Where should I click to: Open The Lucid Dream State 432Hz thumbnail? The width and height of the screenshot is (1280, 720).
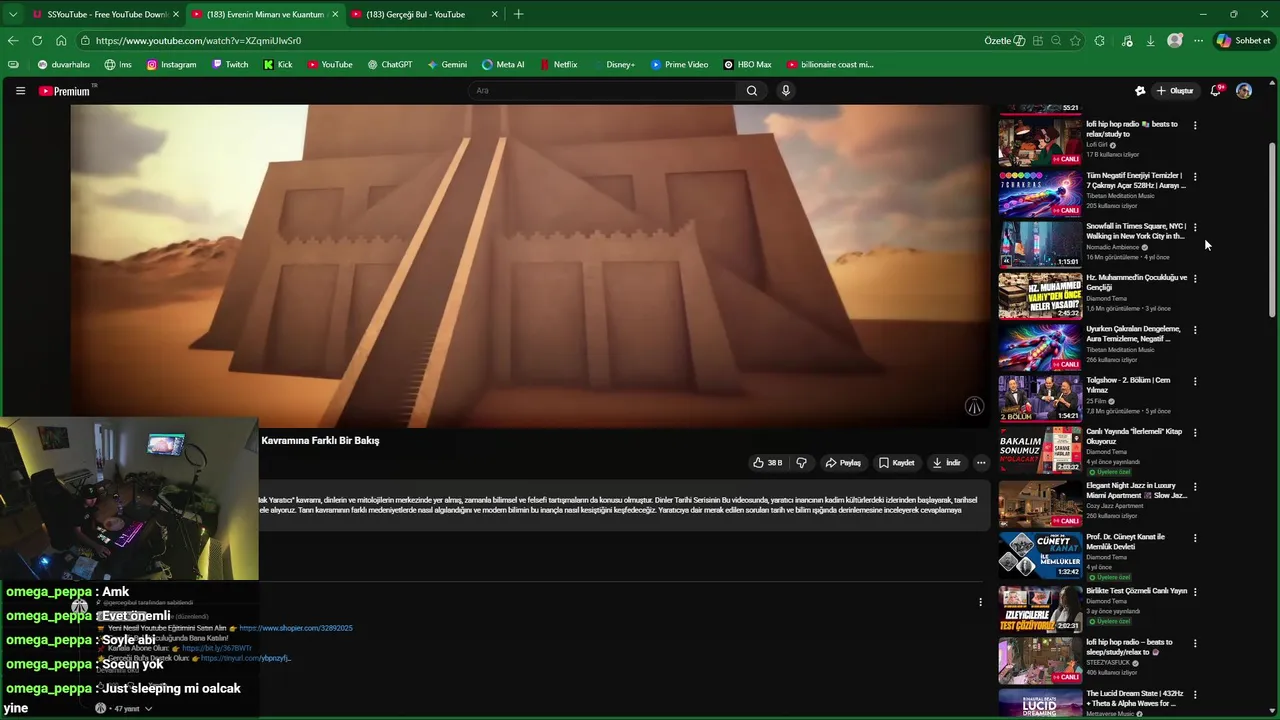pos(1040,704)
